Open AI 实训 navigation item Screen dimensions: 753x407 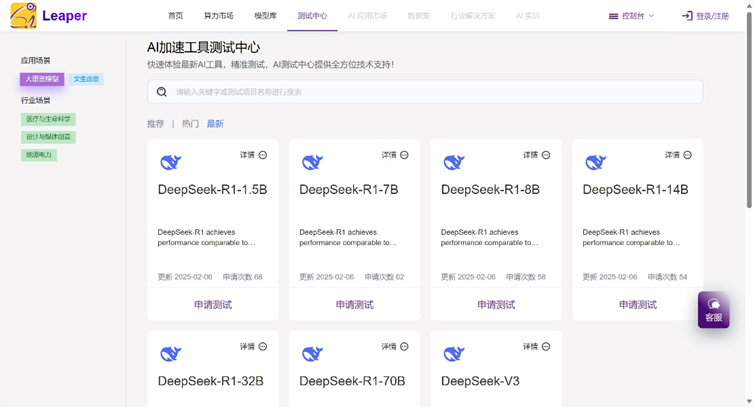pyautogui.click(x=528, y=16)
